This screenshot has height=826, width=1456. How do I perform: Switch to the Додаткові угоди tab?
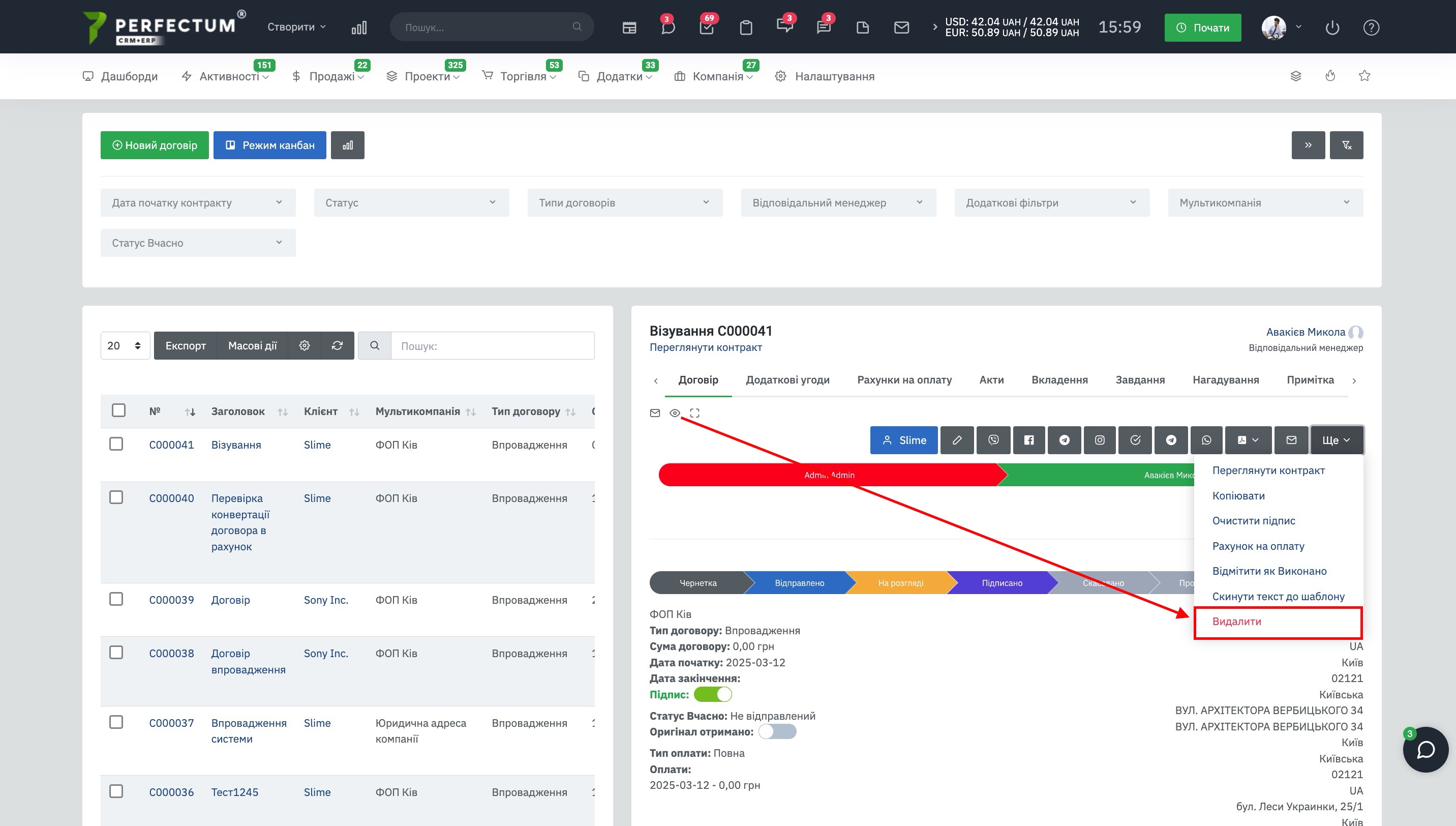[787, 379]
